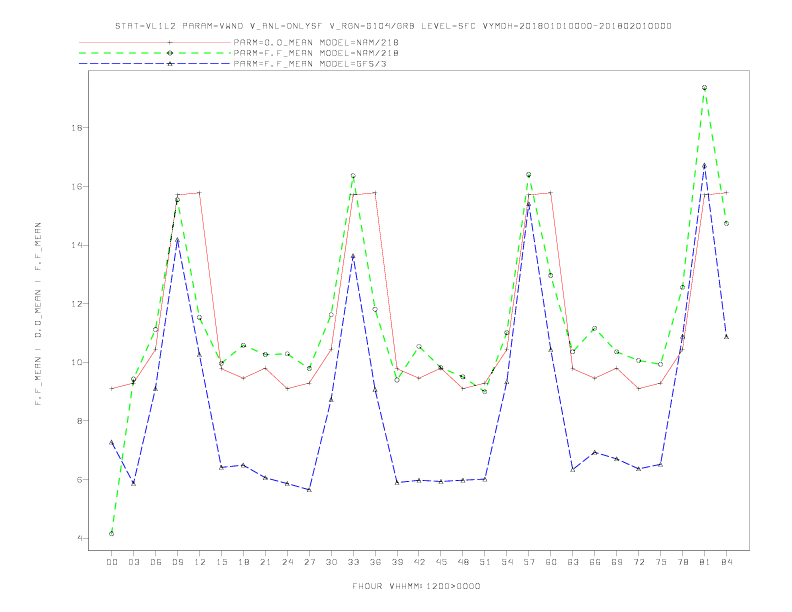The image size is (792, 612).
Task: Click y-axis tick label 10
Action: tap(77, 362)
